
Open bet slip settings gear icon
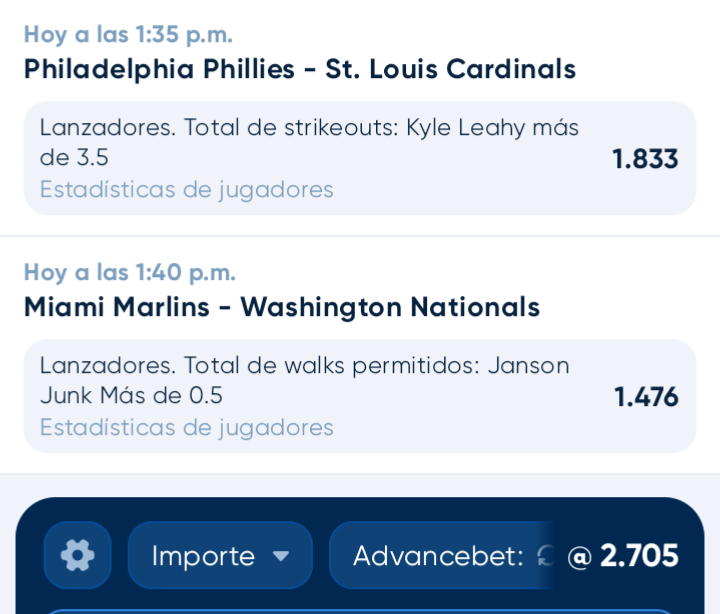pos(78,555)
